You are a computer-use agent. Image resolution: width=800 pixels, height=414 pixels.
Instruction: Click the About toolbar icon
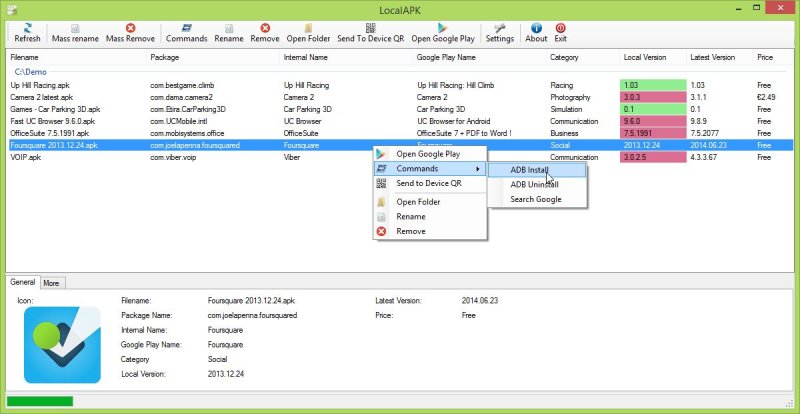tap(536, 33)
